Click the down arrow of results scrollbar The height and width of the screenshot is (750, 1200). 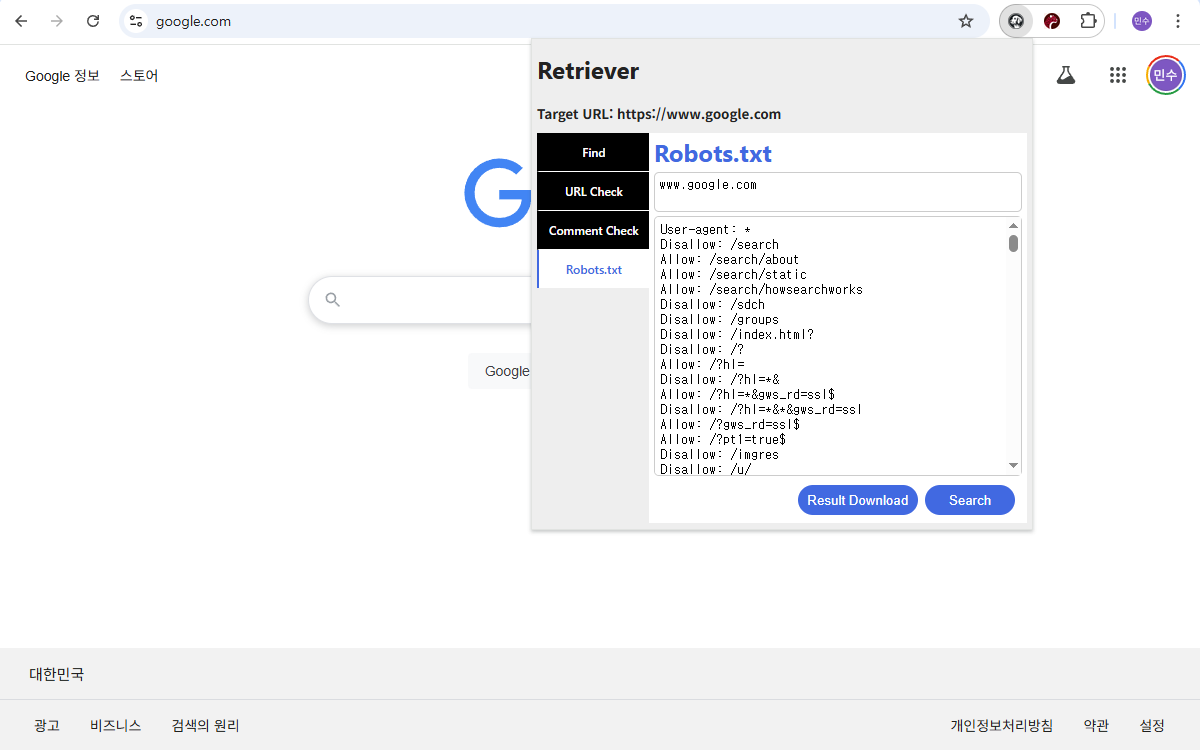click(1013, 465)
